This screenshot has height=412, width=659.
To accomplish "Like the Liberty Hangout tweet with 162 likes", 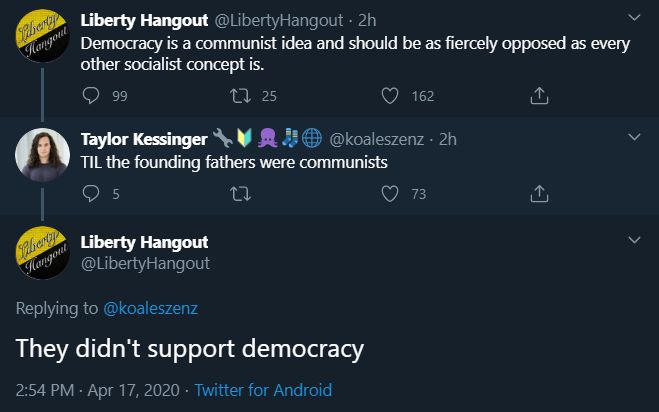I will coord(391,96).
